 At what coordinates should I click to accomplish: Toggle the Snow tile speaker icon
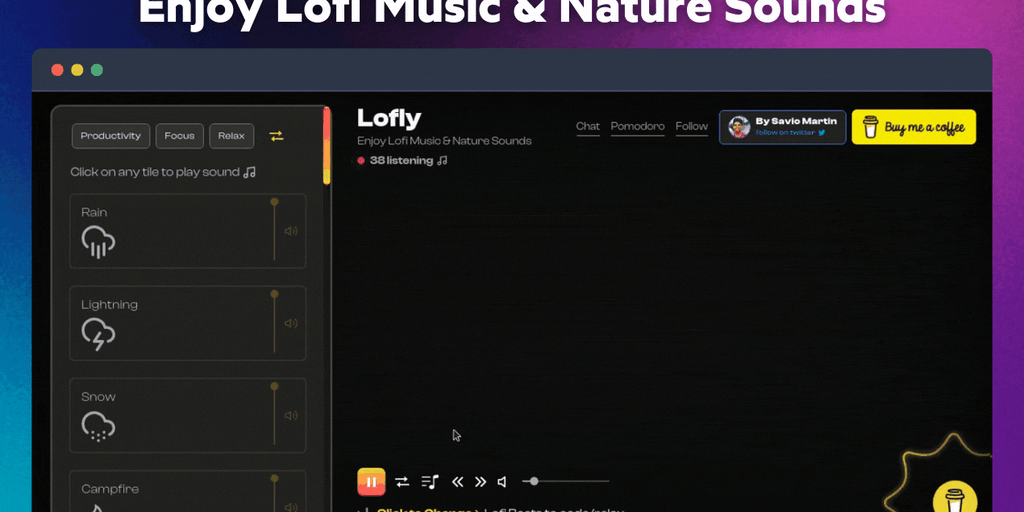click(291, 415)
